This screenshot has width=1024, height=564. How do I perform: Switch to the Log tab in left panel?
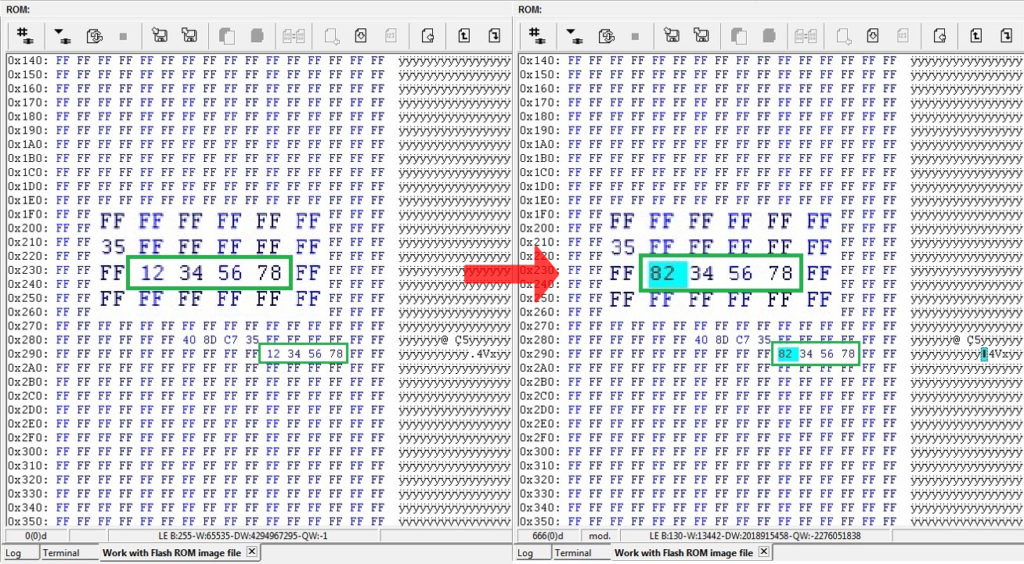coord(14,553)
